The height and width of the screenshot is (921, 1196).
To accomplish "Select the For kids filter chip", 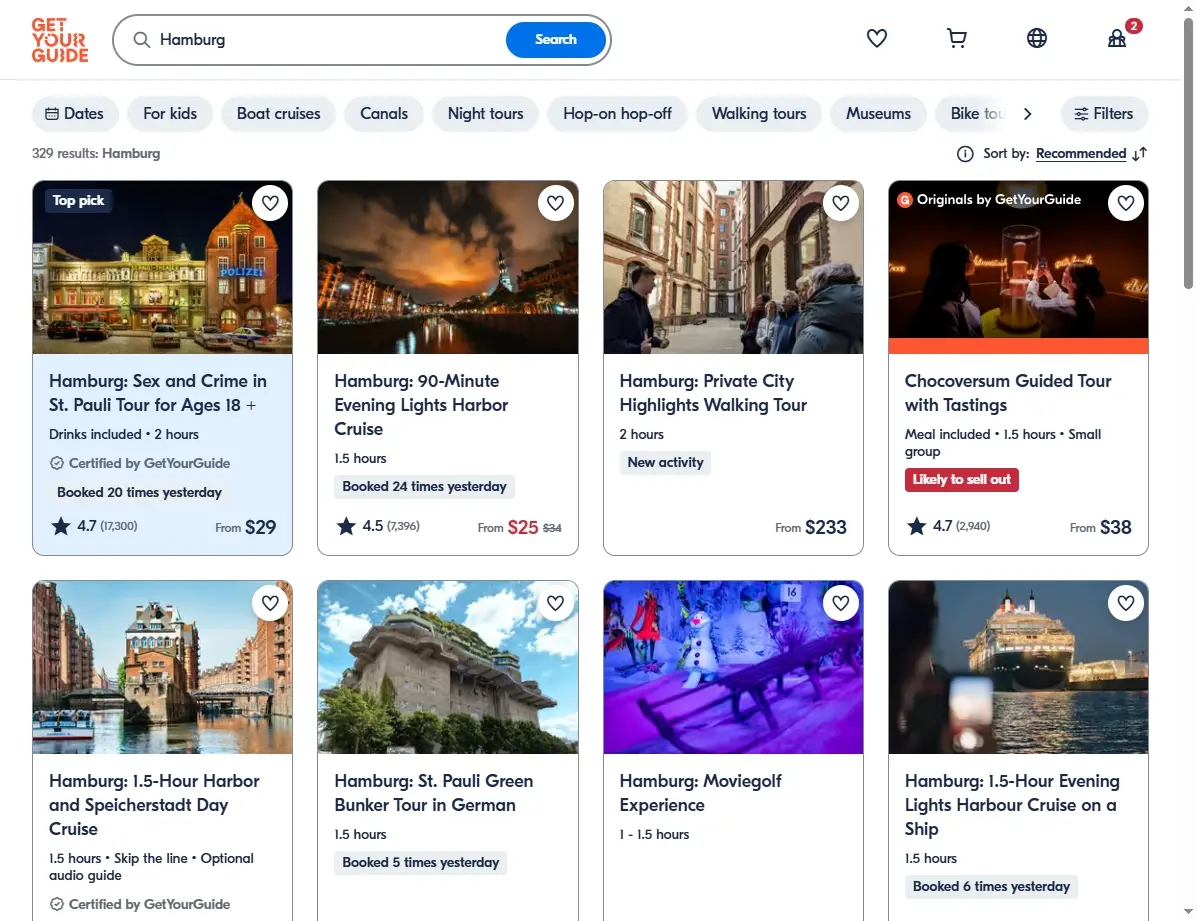I will (170, 114).
